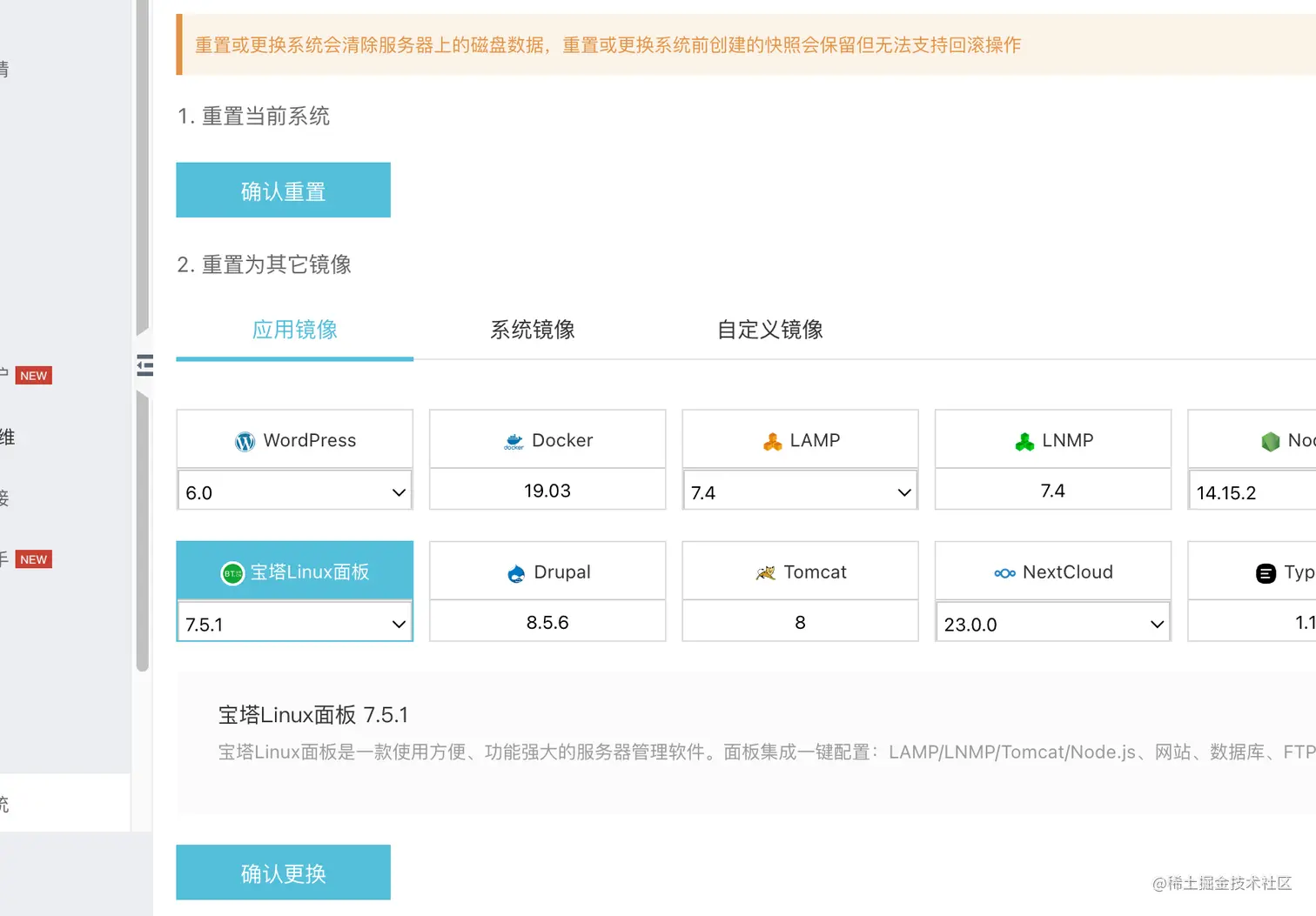Click the 确认更换 button
This screenshot has height=916, width=1316.
[x=283, y=873]
